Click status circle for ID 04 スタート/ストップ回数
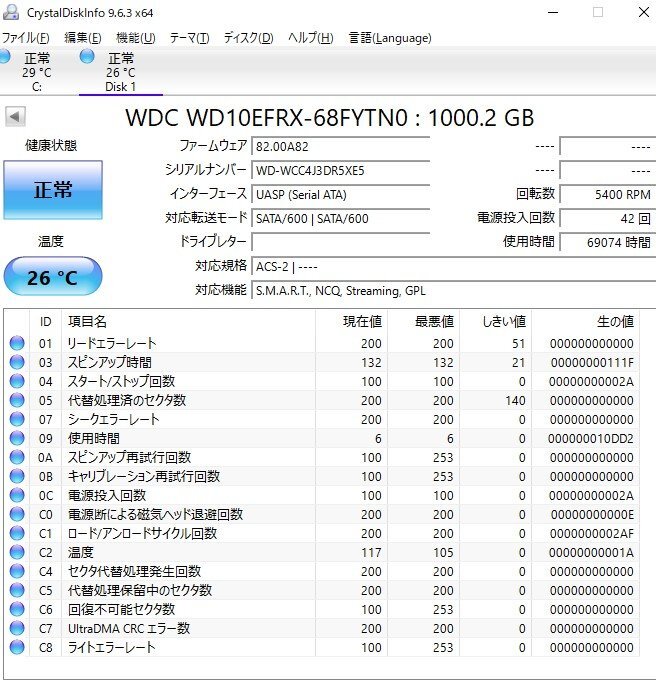Viewport: 656px width, 682px height. pos(17,381)
